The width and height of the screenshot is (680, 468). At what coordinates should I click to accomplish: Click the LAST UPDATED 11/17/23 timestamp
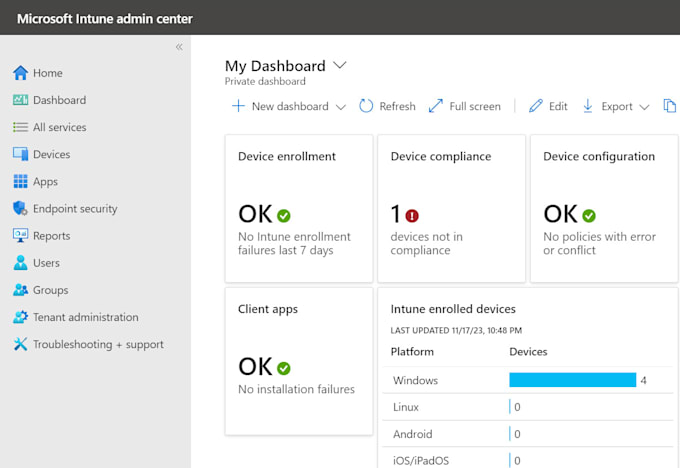point(456,331)
